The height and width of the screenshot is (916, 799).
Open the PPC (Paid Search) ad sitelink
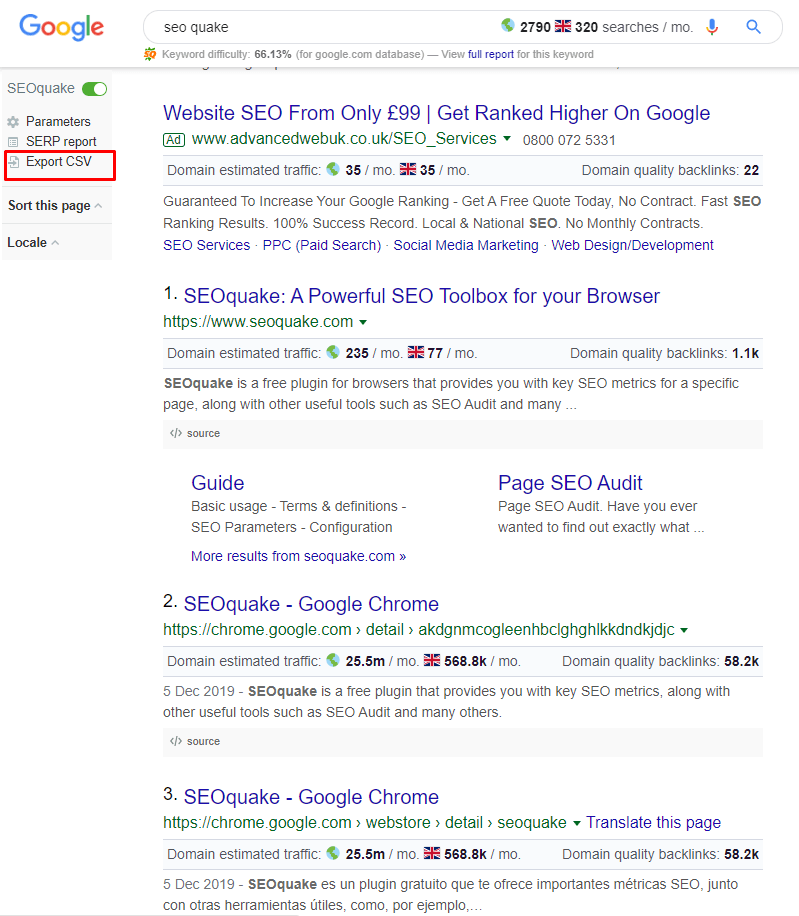(322, 245)
